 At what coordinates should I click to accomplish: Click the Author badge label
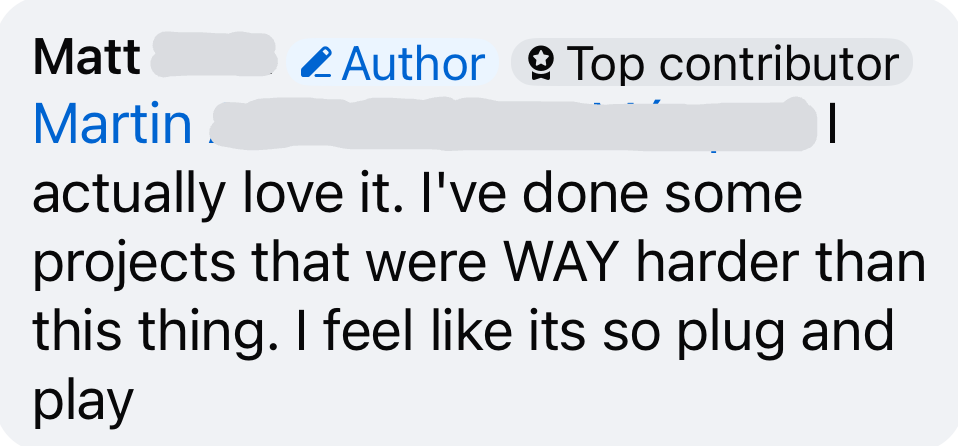[413, 63]
